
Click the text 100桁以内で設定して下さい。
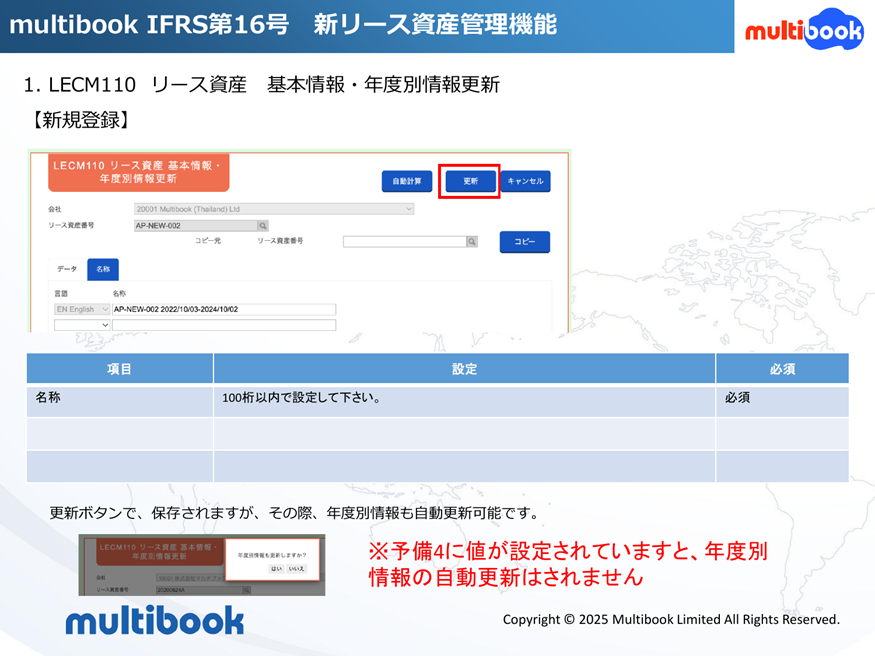(x=301, y=398)
